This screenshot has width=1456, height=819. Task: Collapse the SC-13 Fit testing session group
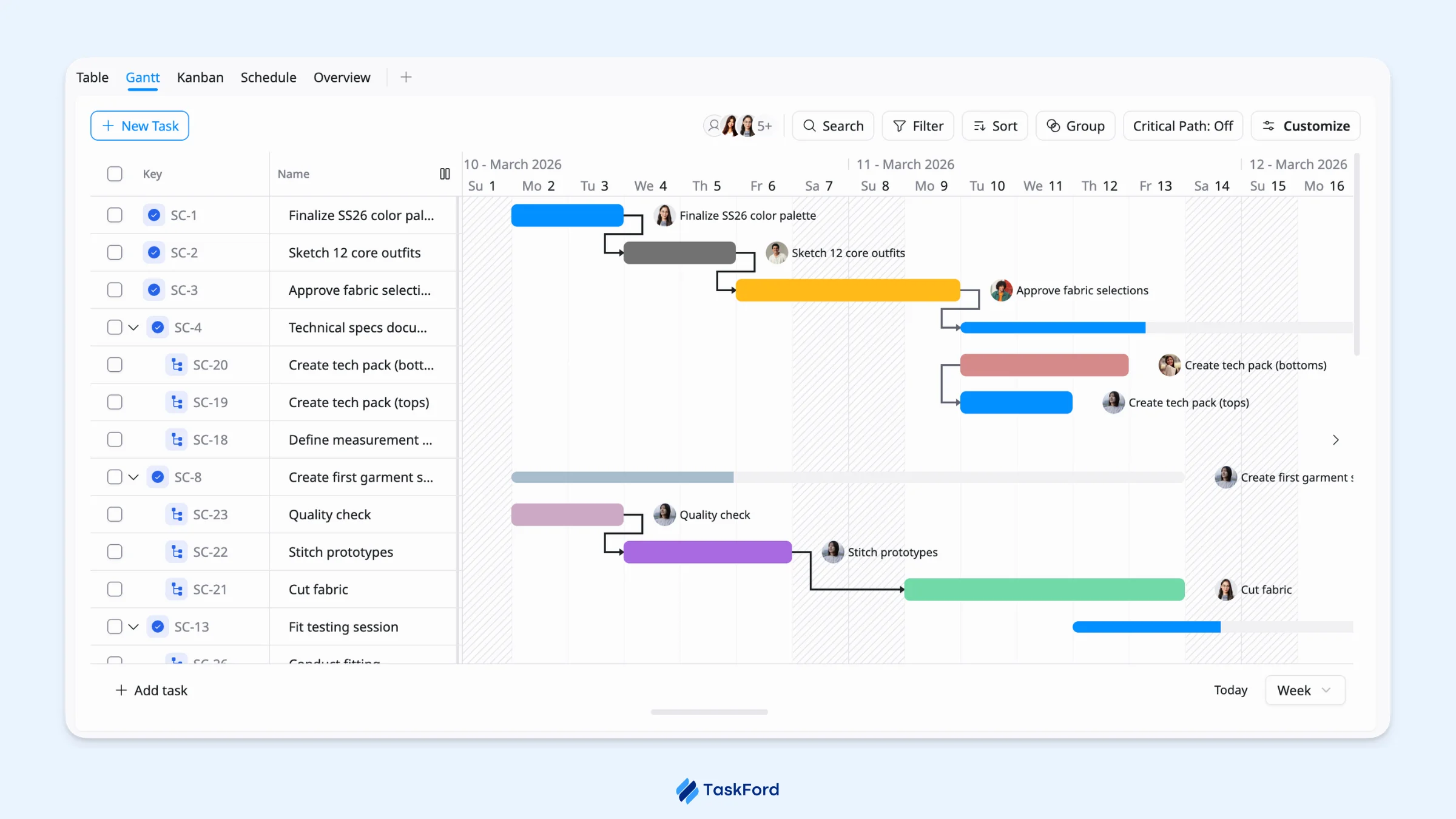(x=133, y=627)
